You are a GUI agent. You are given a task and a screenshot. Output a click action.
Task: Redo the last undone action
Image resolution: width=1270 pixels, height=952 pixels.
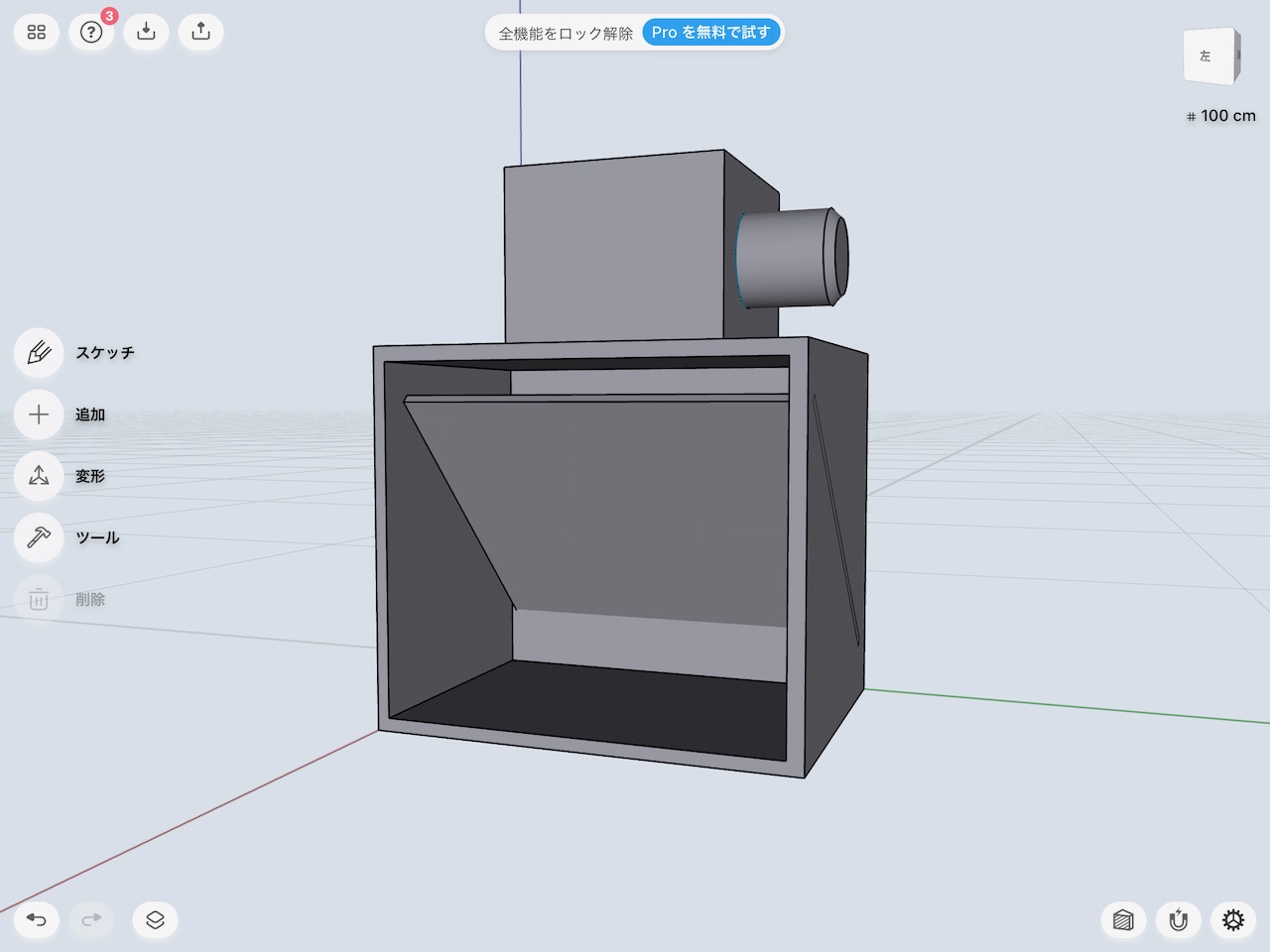click(91, 920)
